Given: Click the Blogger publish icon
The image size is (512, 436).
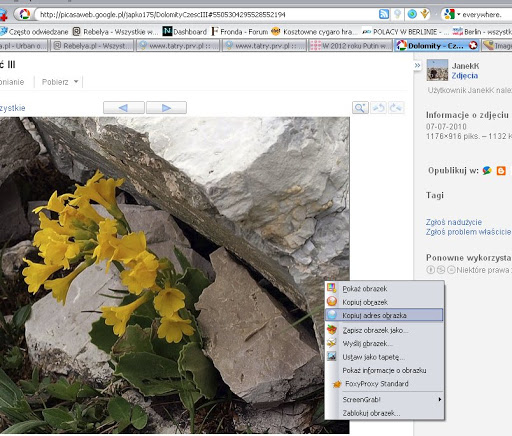Looking at the screenshot, I should pyautogui.click(x=501, y=171).
